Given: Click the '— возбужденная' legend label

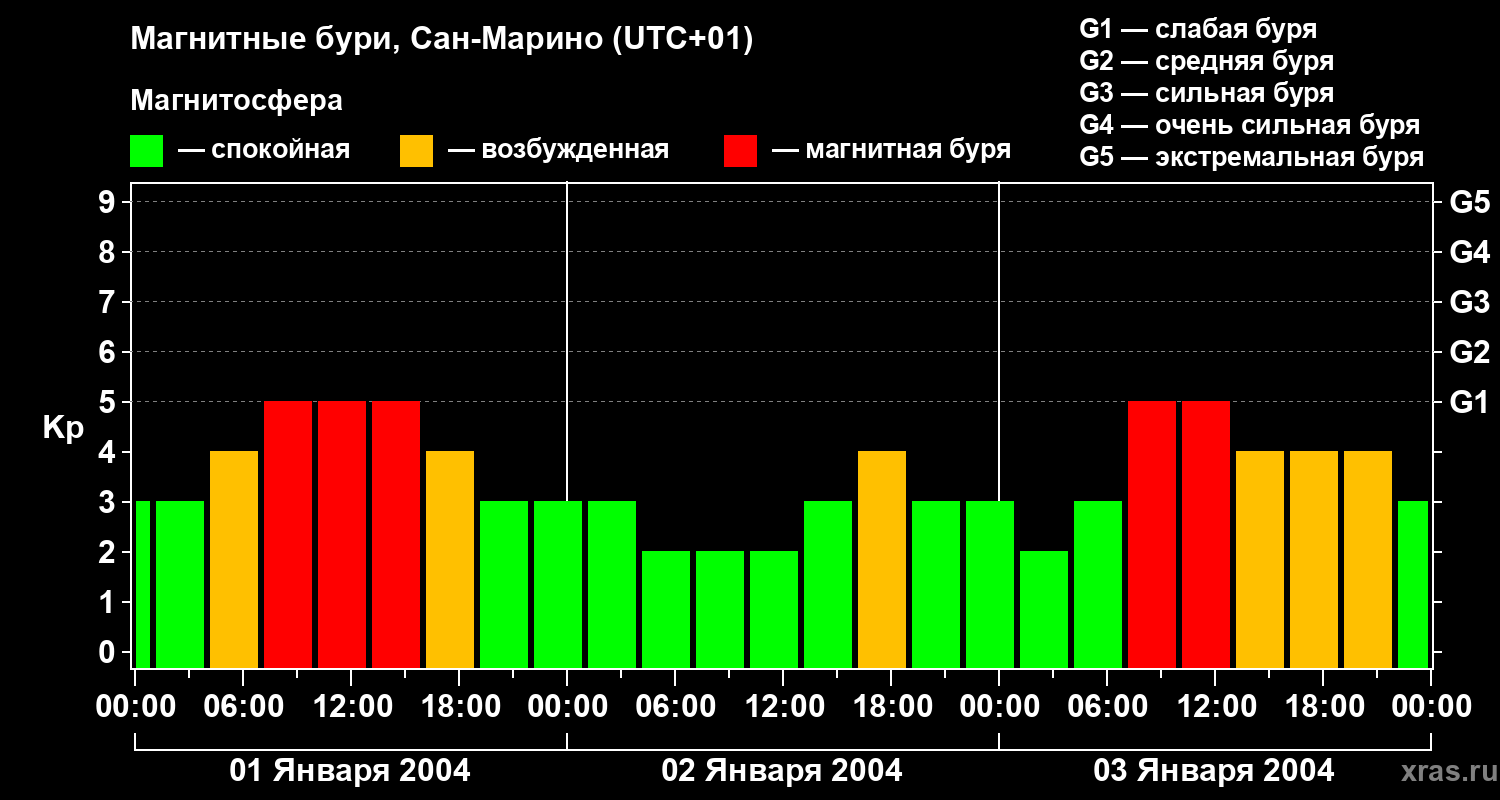Looking at the screenshot, I should [558, 150].
